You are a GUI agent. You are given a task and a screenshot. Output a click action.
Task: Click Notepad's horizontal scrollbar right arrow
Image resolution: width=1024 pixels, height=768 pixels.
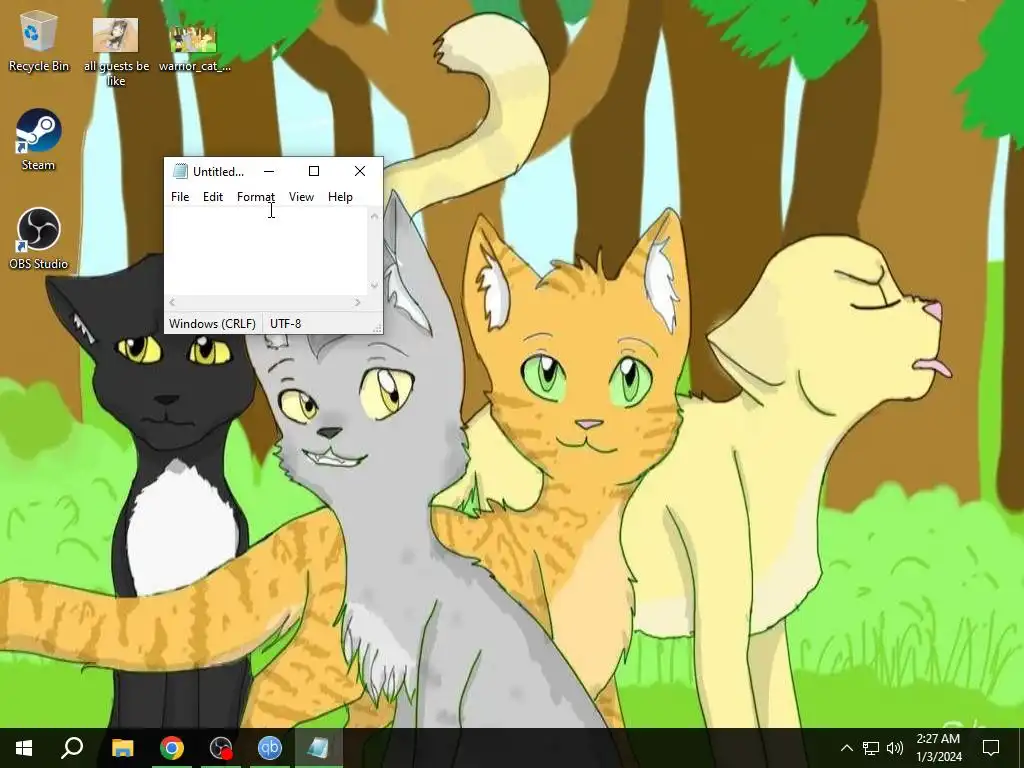pyautogui.click(x=357, y=302)
